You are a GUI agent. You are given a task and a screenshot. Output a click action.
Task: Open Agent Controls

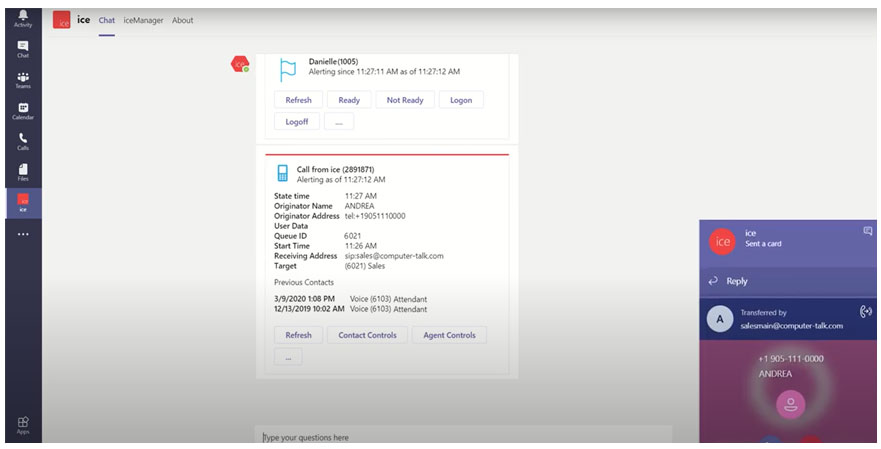tap(449, 335)
